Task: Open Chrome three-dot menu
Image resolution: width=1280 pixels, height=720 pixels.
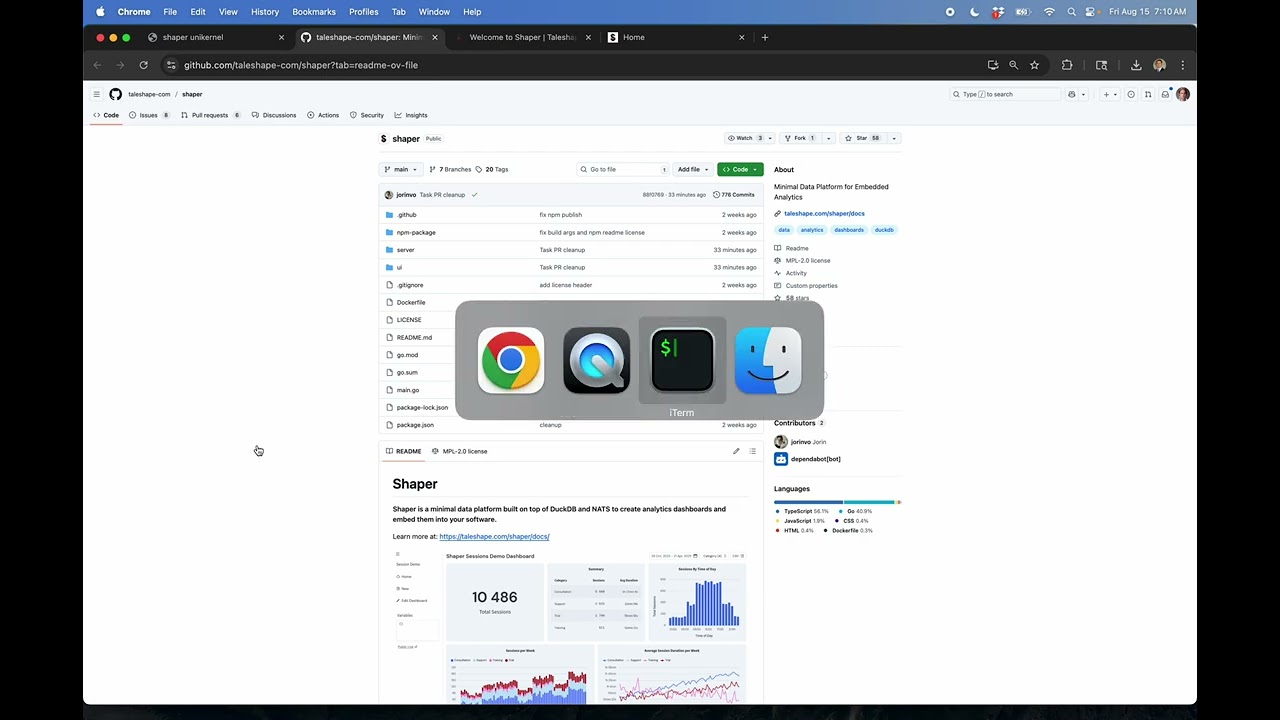Action: 1183,65
